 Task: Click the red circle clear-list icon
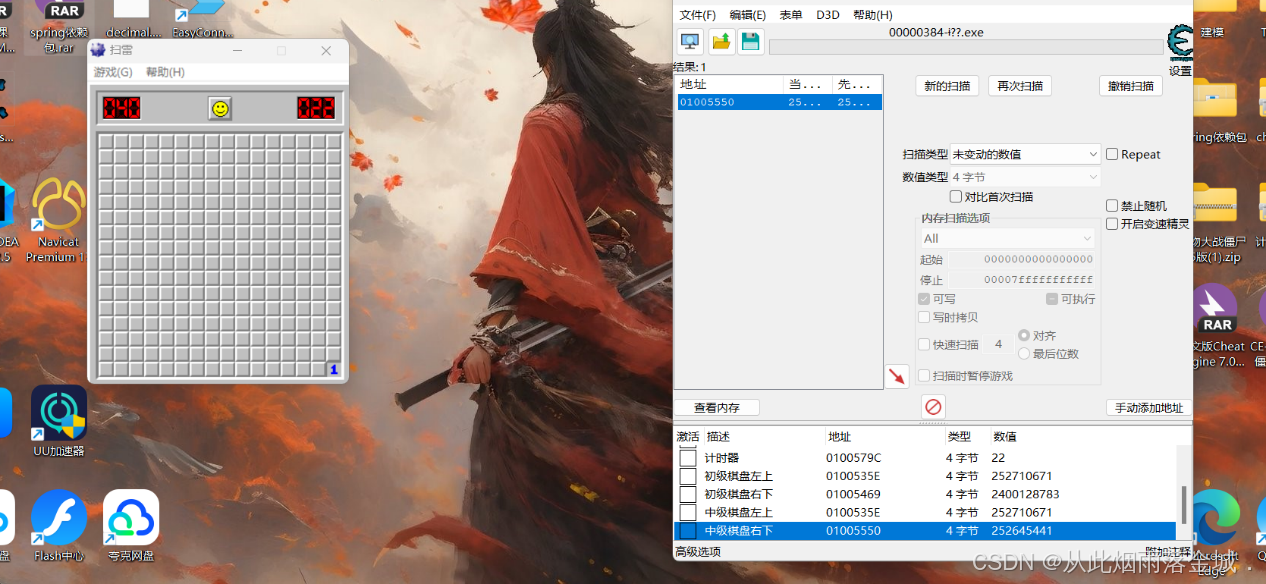[933, 407]
